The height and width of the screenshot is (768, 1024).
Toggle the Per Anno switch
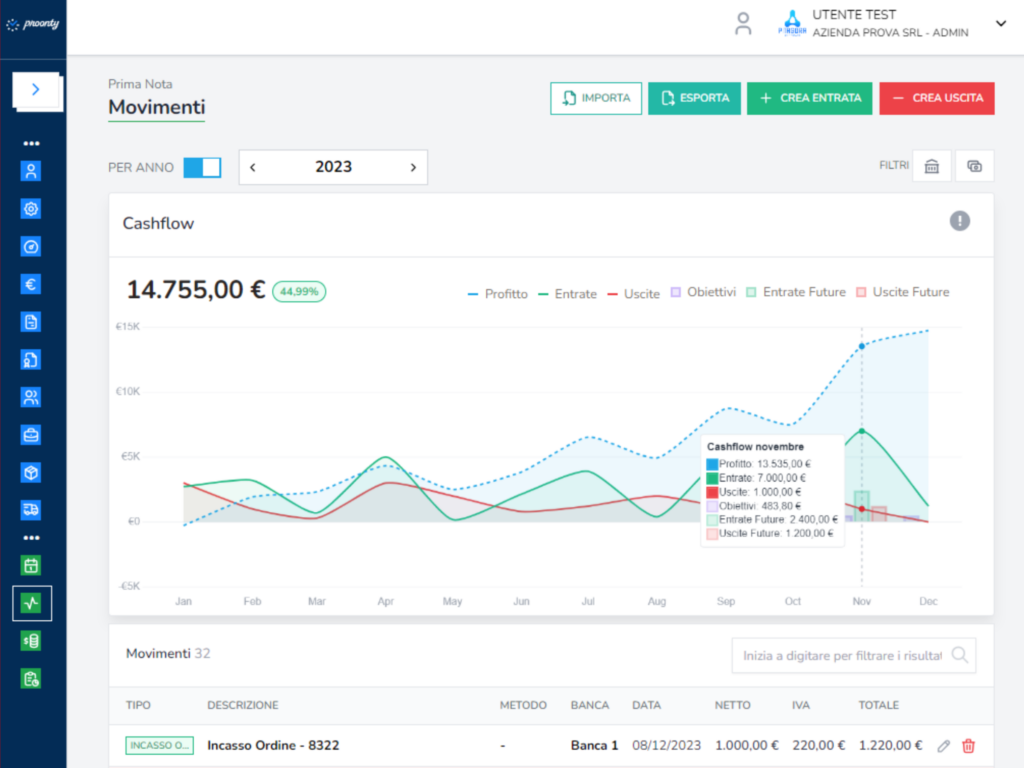202,167
